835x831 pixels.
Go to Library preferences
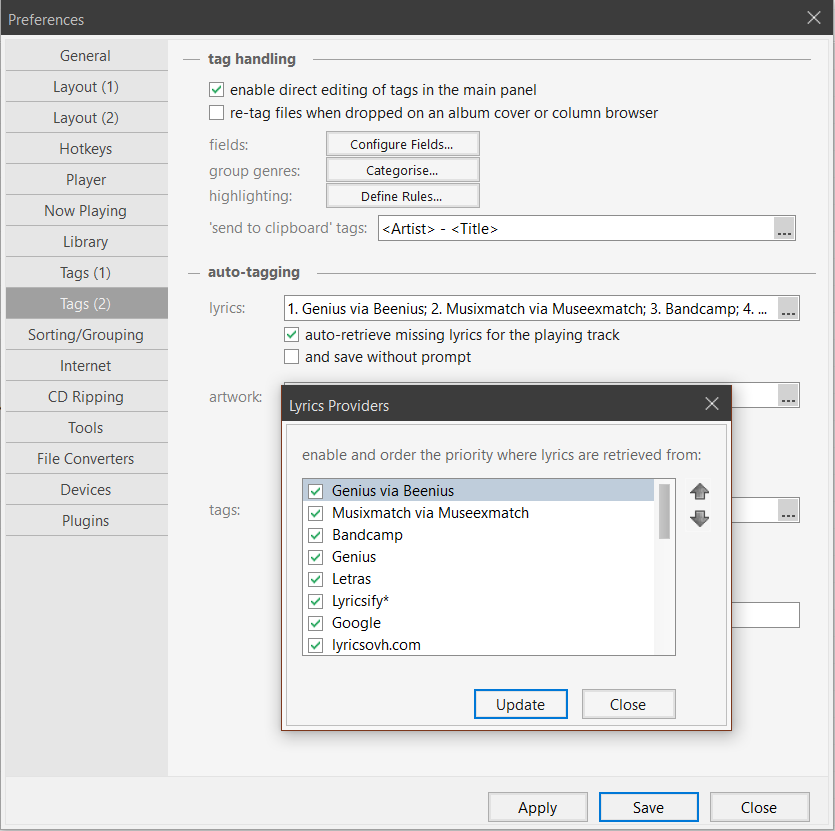click(x=86, y=241)
